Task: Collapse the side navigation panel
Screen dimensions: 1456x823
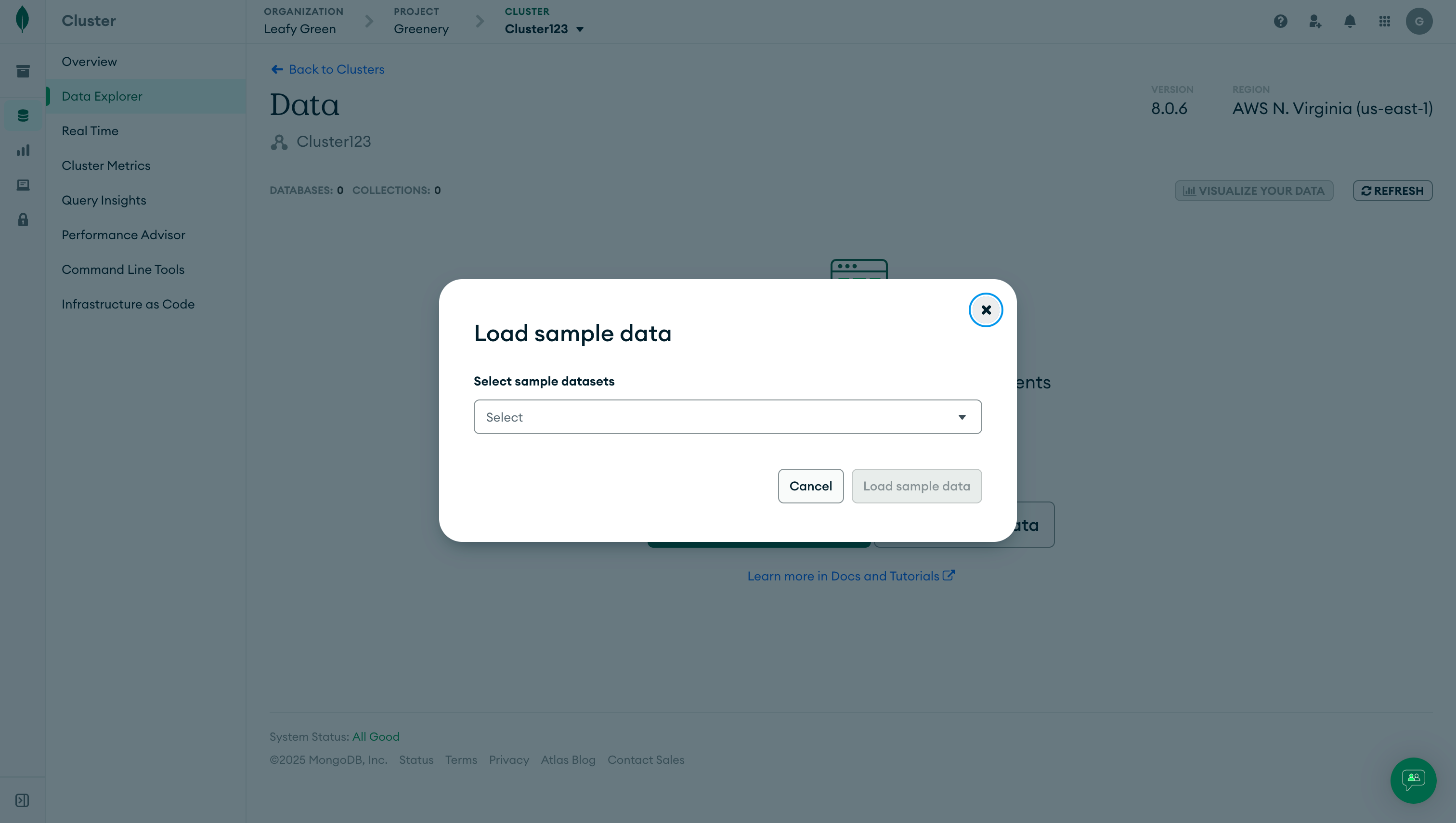Action: click(22, 800)
